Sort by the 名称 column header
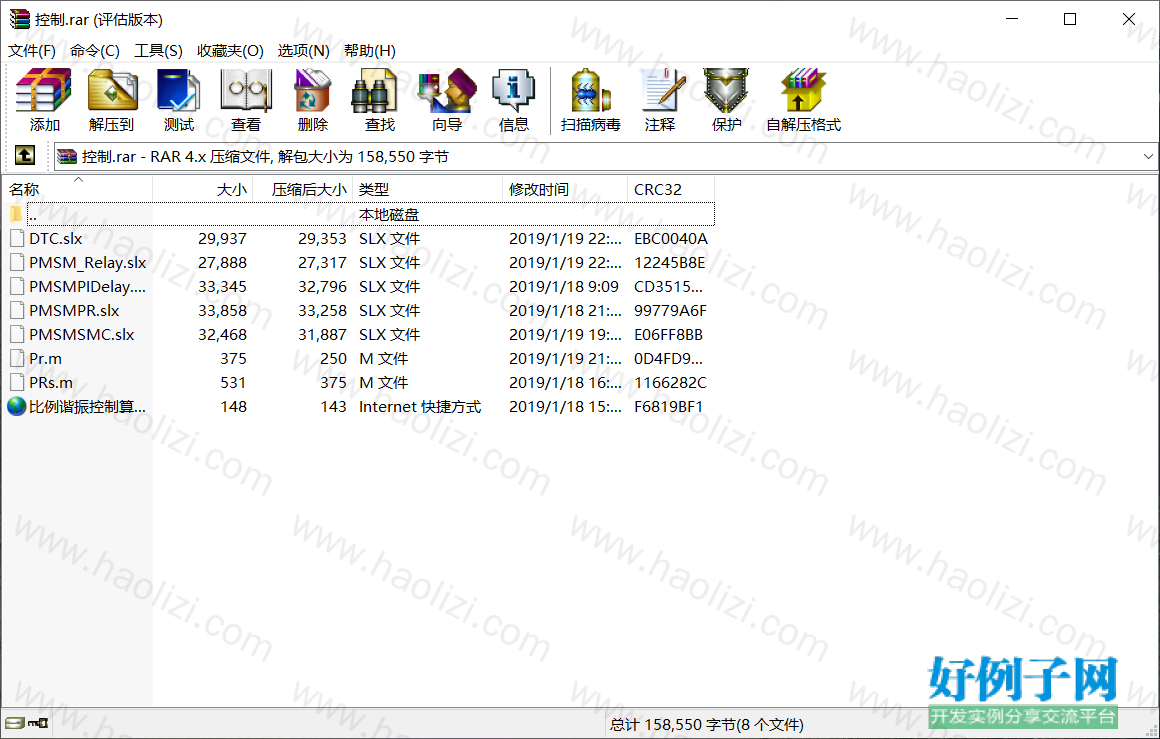Image resolution: width=1160 pixels, height=739 pixels. coord(78,189)
